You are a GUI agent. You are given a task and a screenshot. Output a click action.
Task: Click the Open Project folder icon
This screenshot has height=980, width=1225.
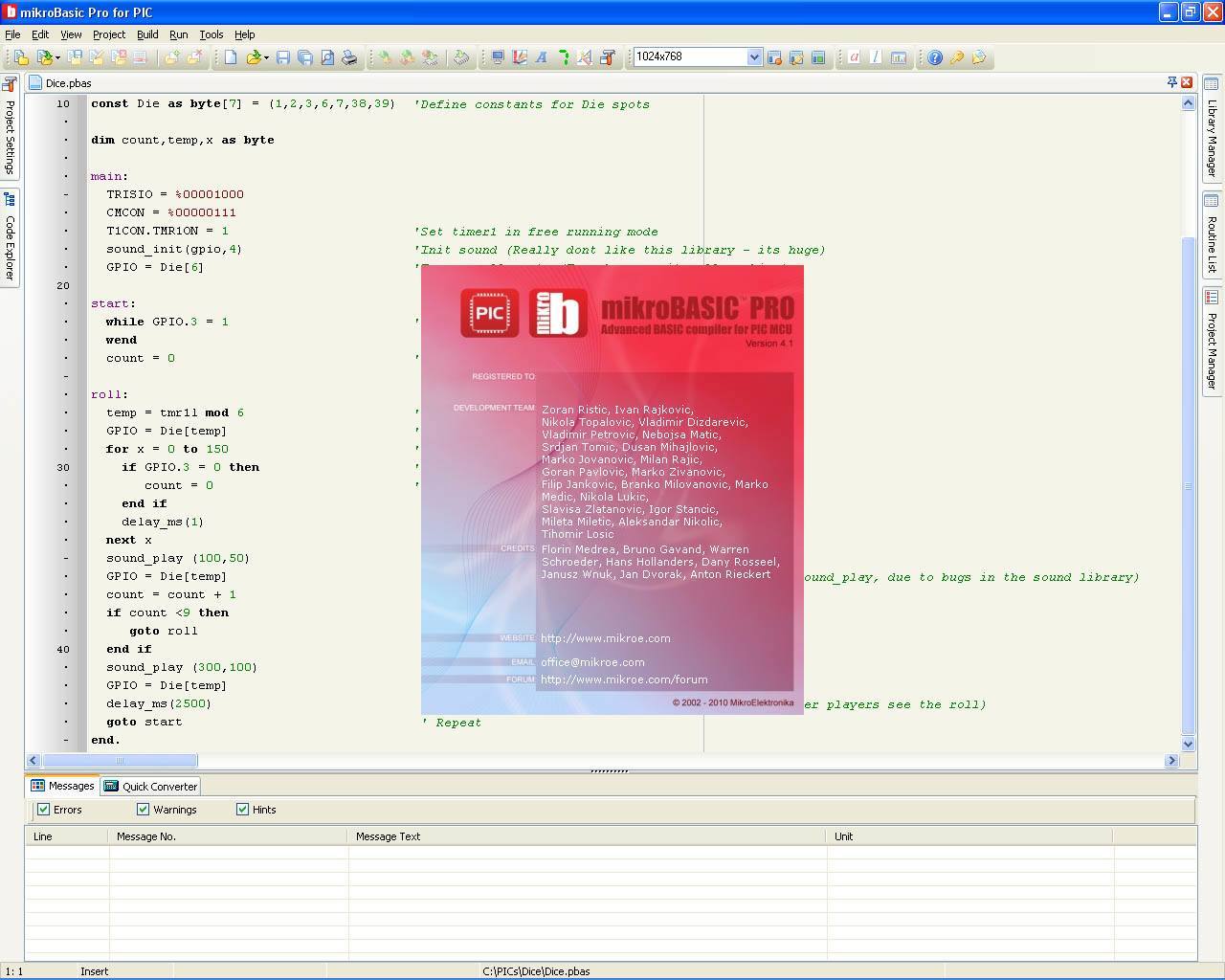tap(43, 57)
